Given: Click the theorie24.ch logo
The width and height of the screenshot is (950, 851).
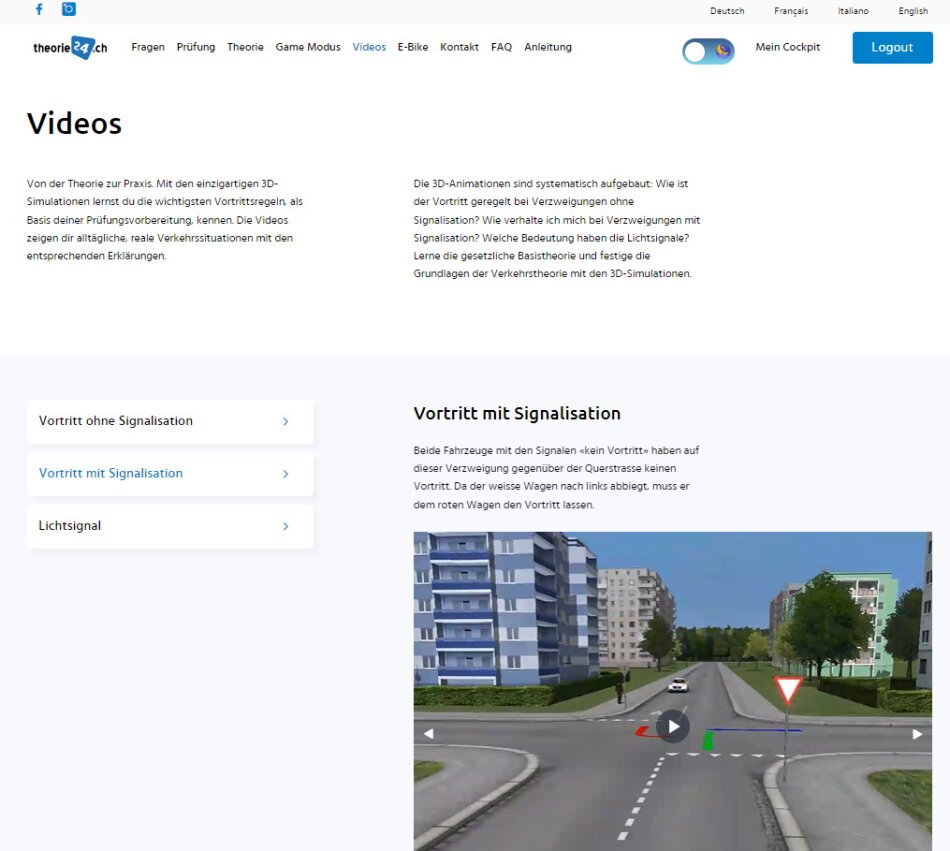Looking at the screenshot, I should (x=70, y=47).
